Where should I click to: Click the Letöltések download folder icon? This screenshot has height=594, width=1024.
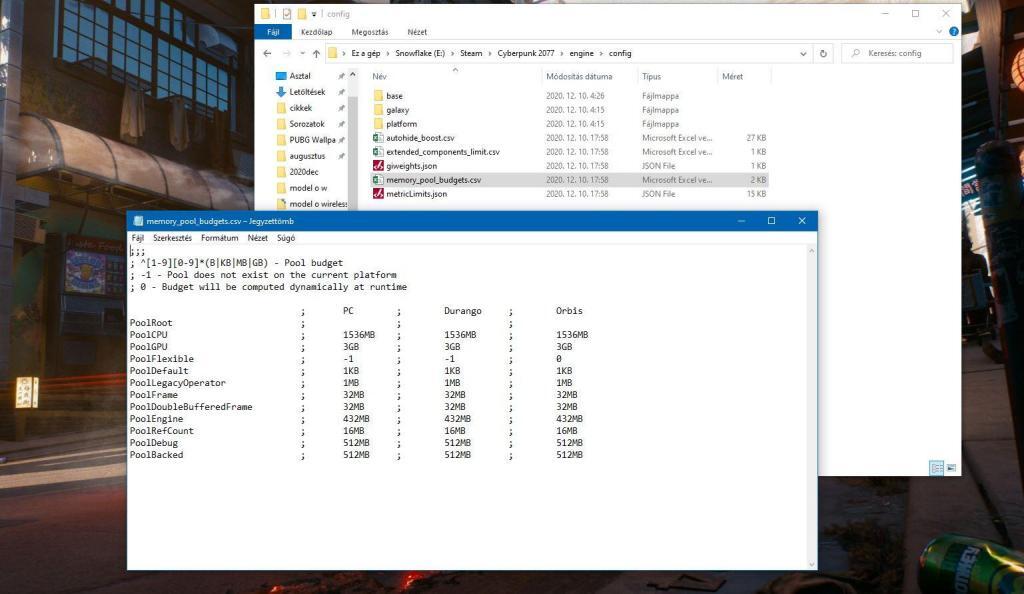tap(281, 92)
